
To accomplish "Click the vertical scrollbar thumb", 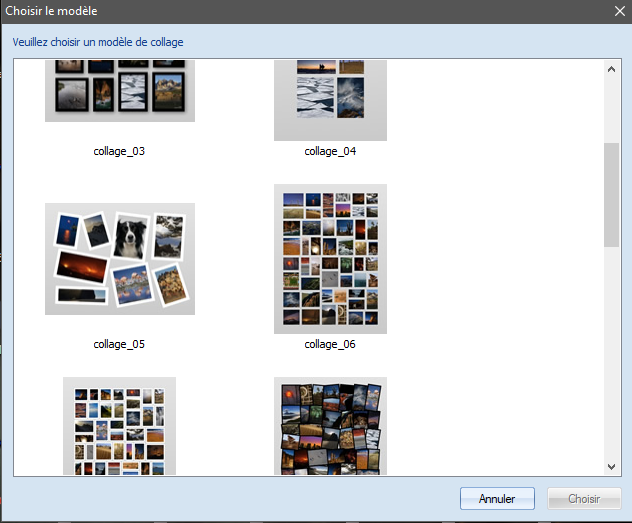I will [611, 195].
